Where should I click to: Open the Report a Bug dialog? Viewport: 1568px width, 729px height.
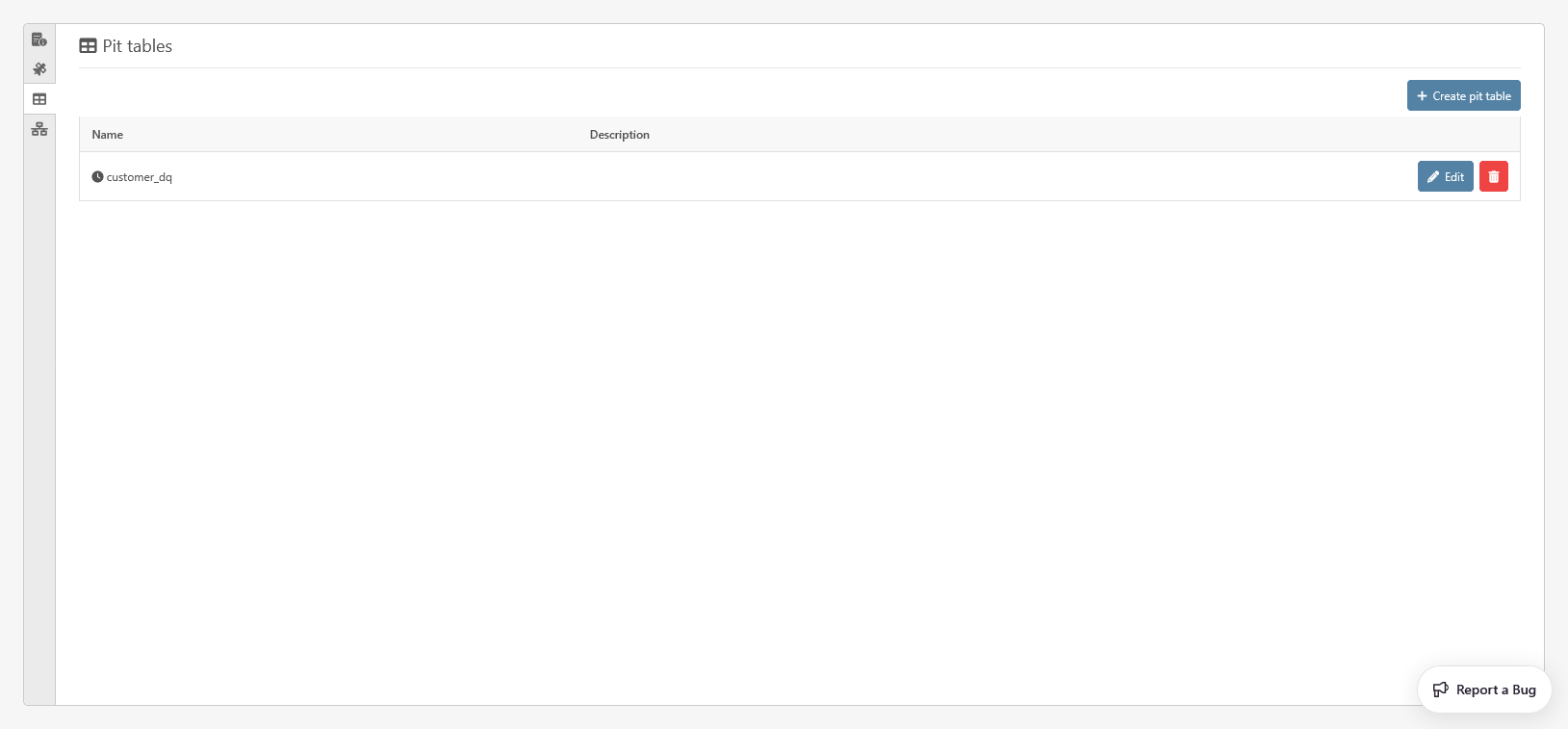pyautogui.click(x=1483, y=690)
